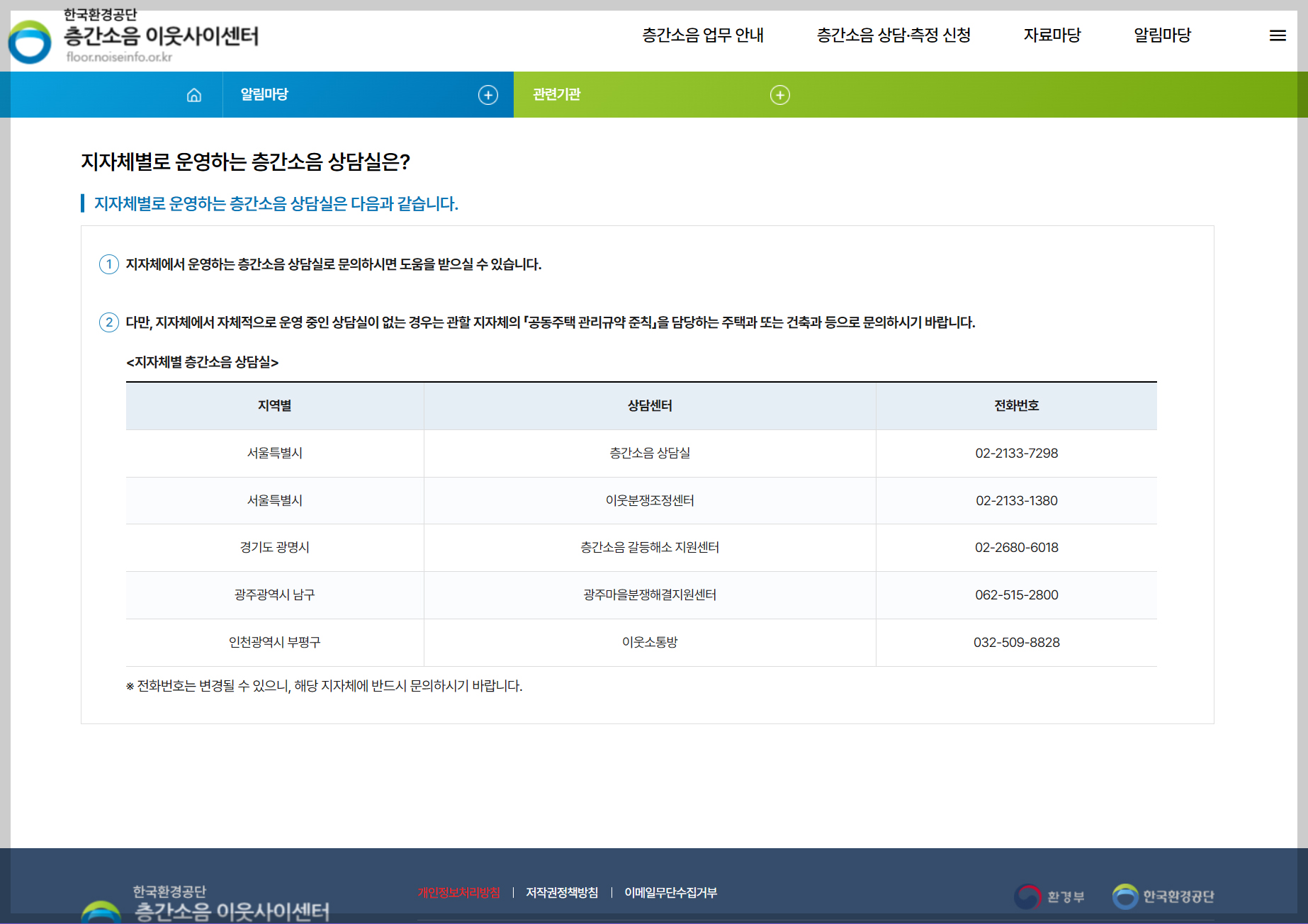Open 층간소음 상담·측정 신청 navigation item

[895, 35]
